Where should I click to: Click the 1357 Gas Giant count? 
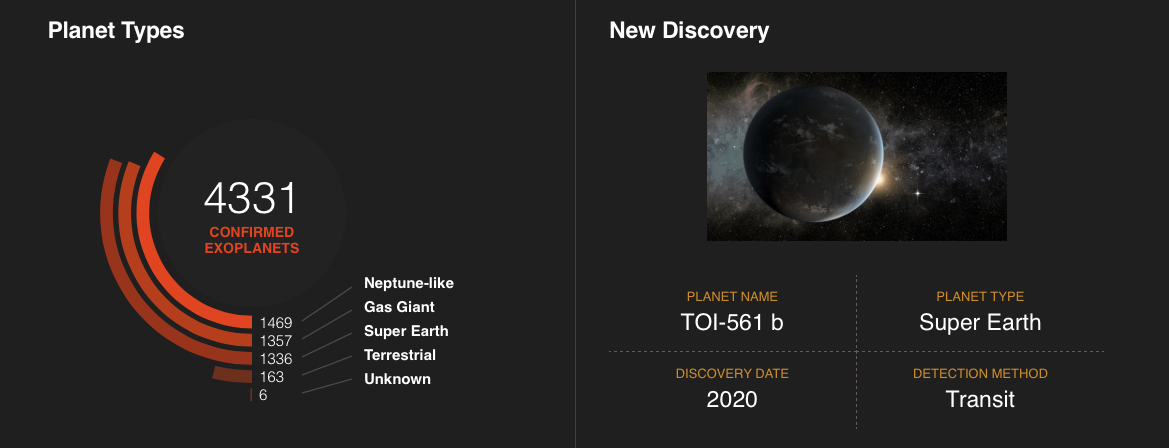coord(276,341)
